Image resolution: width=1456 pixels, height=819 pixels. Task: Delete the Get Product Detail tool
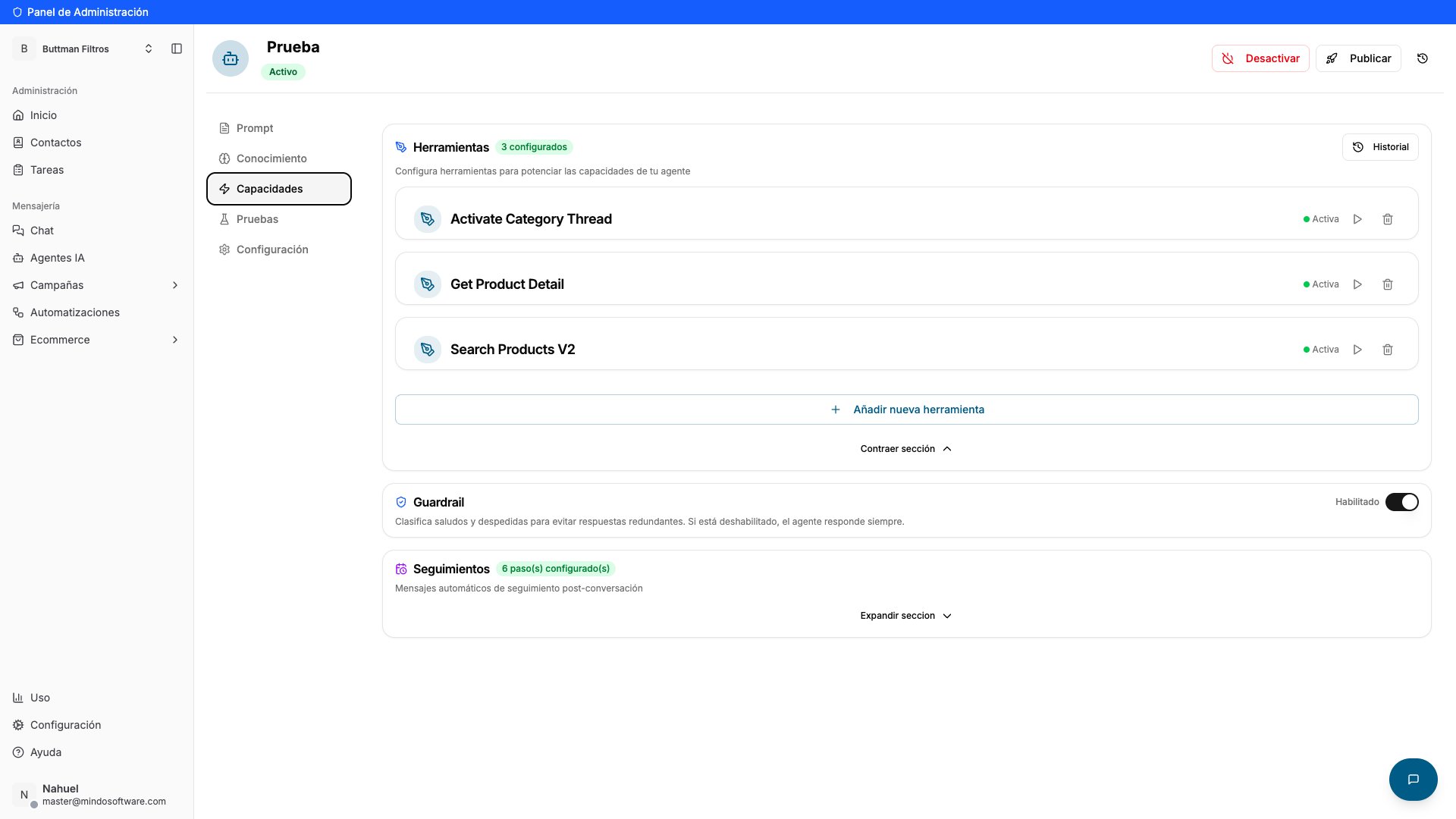click(x=1388, y=284)
